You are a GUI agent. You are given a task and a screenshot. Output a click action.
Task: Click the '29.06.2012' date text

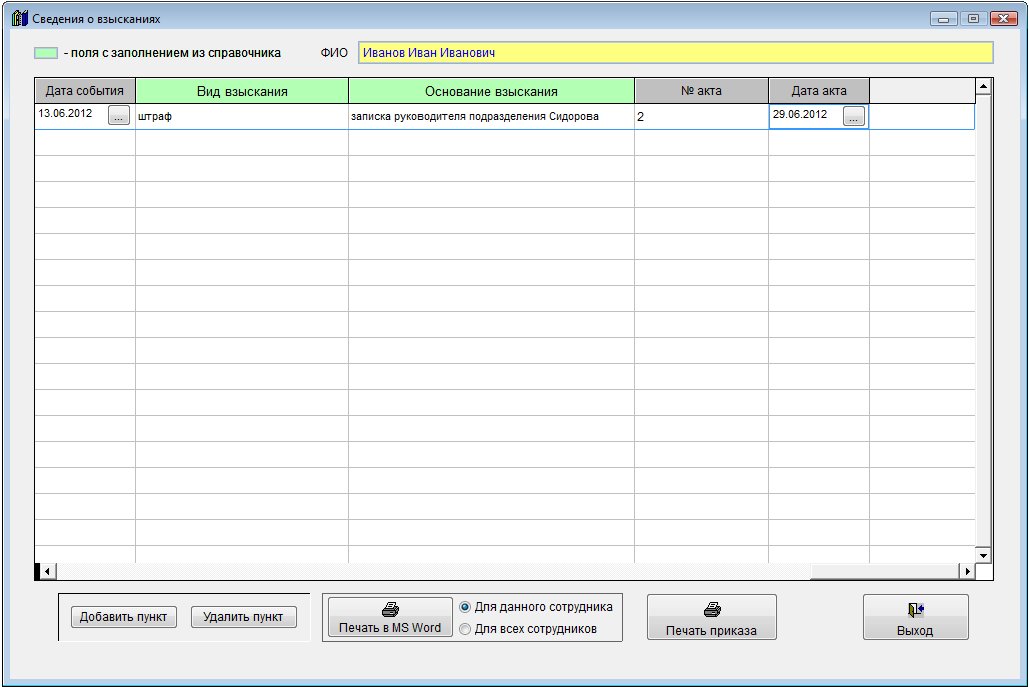pyautogui.click(x=799, y=114)
